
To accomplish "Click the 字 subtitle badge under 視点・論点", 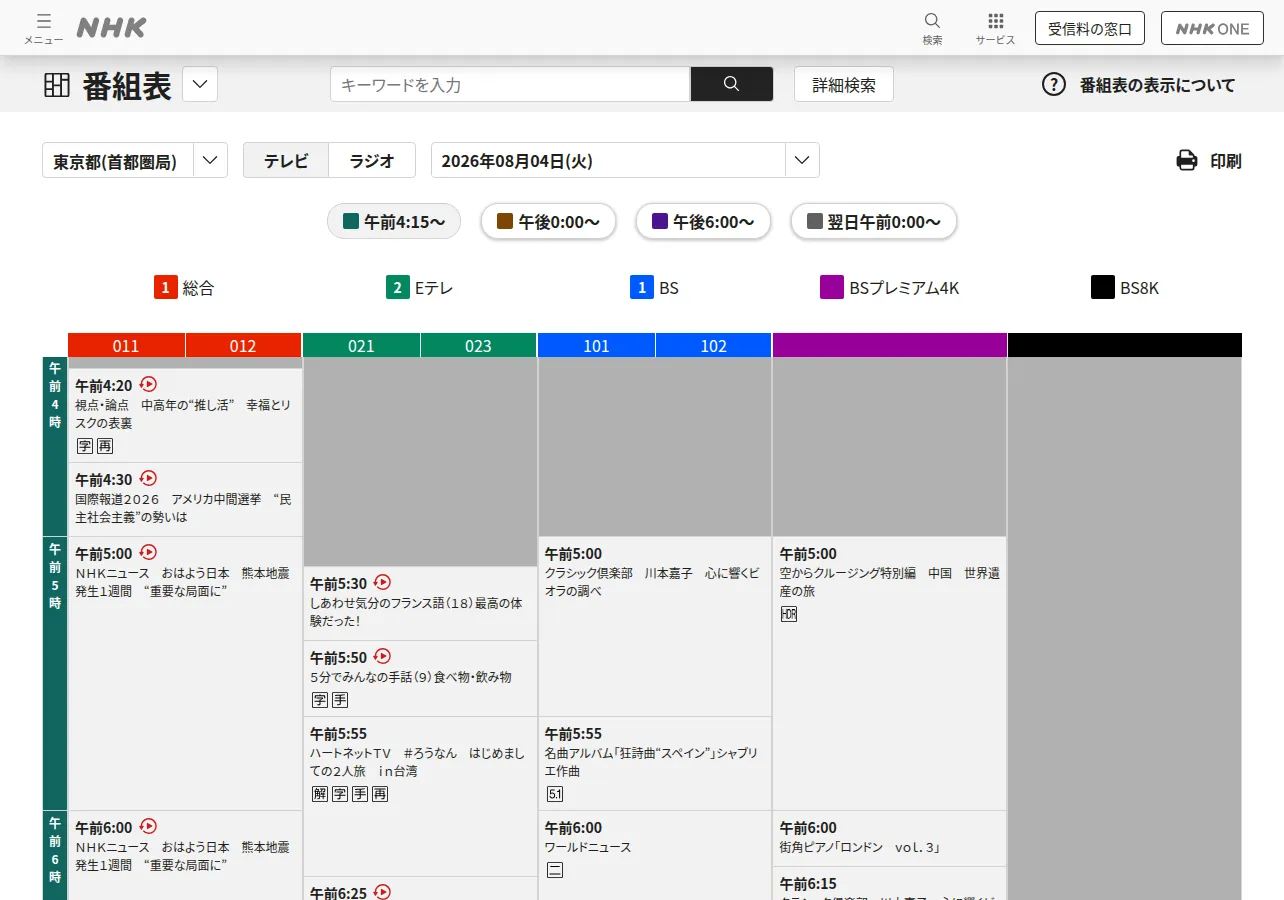I will (x=85, y=446).
